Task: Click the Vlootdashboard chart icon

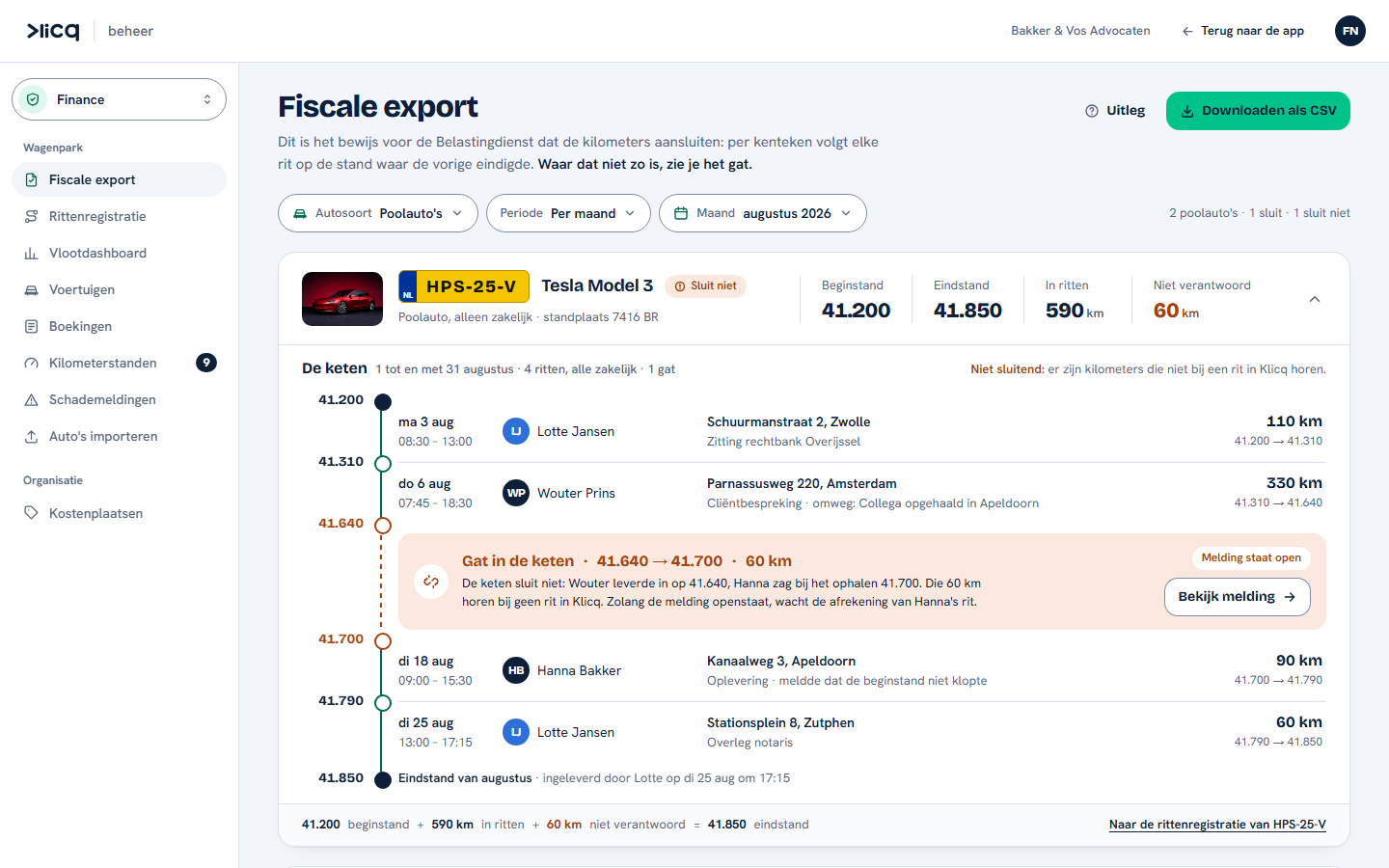Action: (31, 253)
